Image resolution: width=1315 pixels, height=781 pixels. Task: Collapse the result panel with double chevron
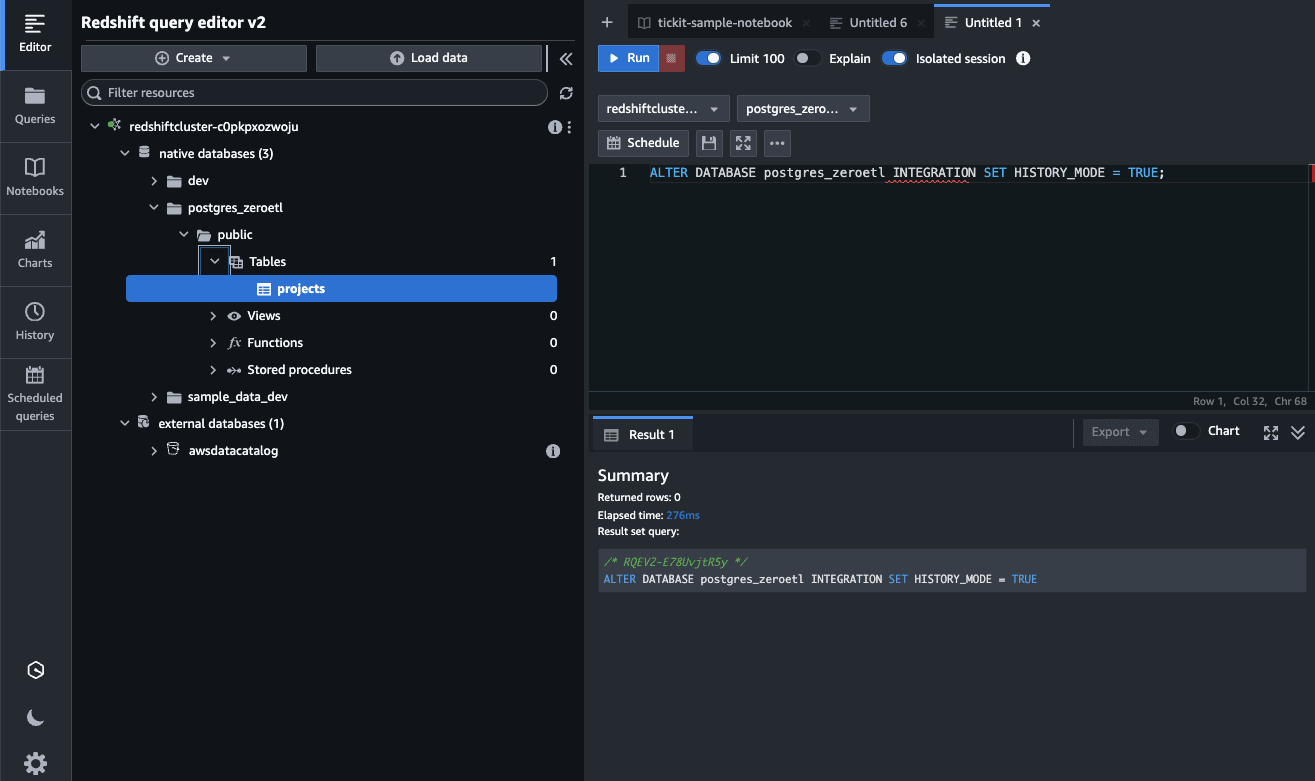pos(1298,433)
